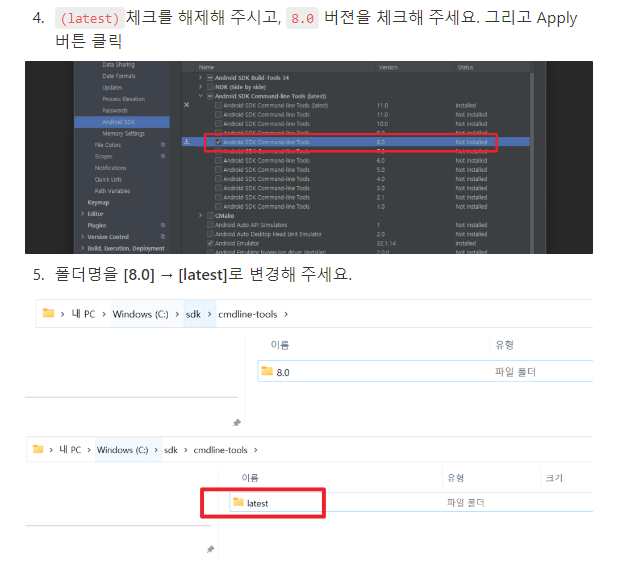Click the pending-delete X icon on the latest row
Screen dimensions: 621x565
(x=187, y=105)
